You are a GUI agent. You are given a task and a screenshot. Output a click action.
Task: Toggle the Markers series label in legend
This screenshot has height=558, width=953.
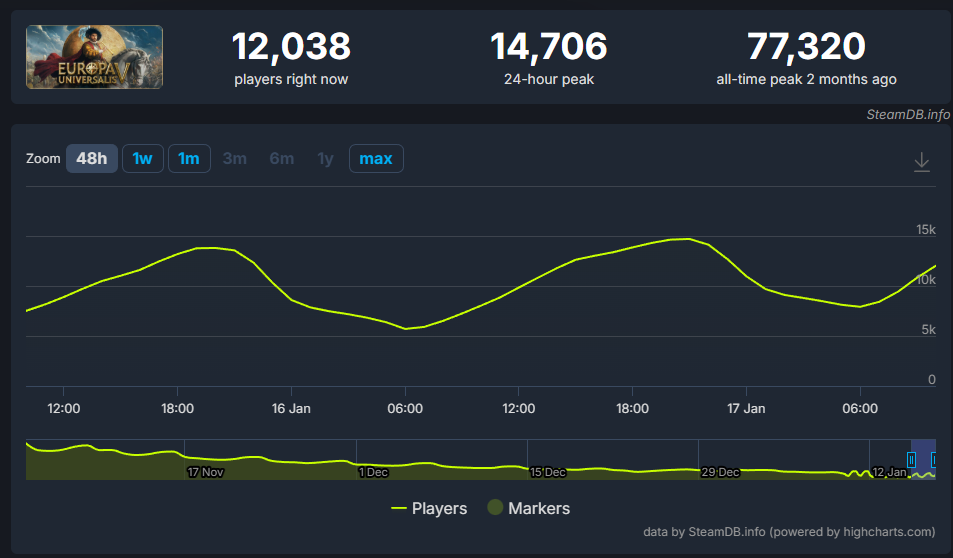[x=538, y=508]
